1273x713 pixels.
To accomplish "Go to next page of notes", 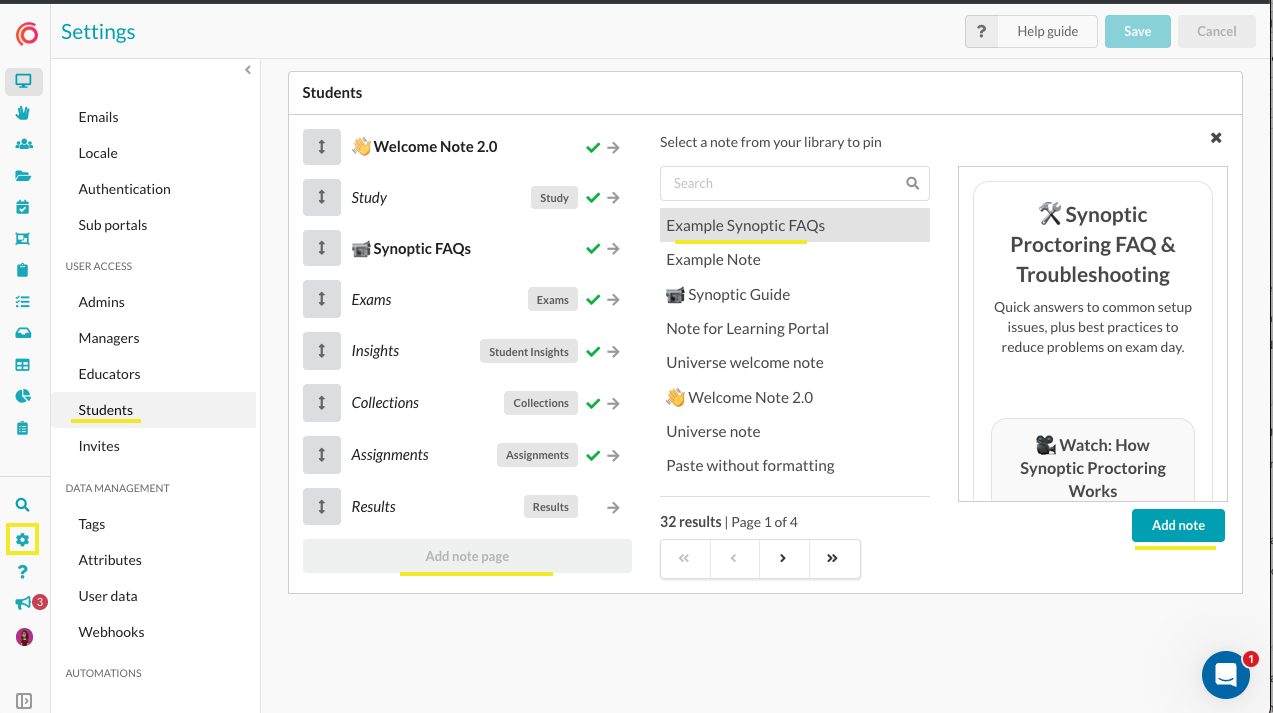I will pyautogui.click(x=783, y=559).
